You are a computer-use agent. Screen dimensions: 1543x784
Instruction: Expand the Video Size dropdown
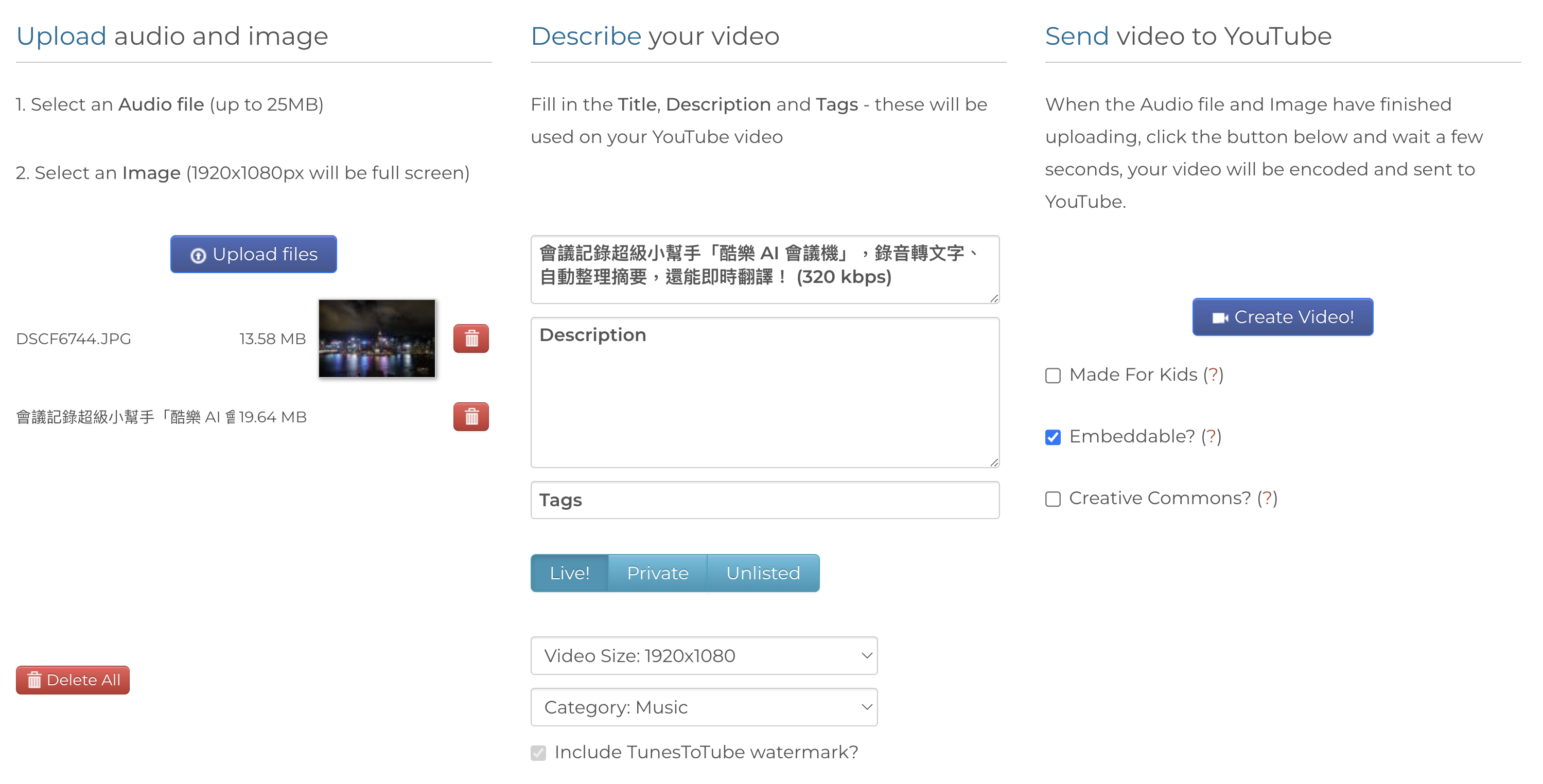coord(704,656)
